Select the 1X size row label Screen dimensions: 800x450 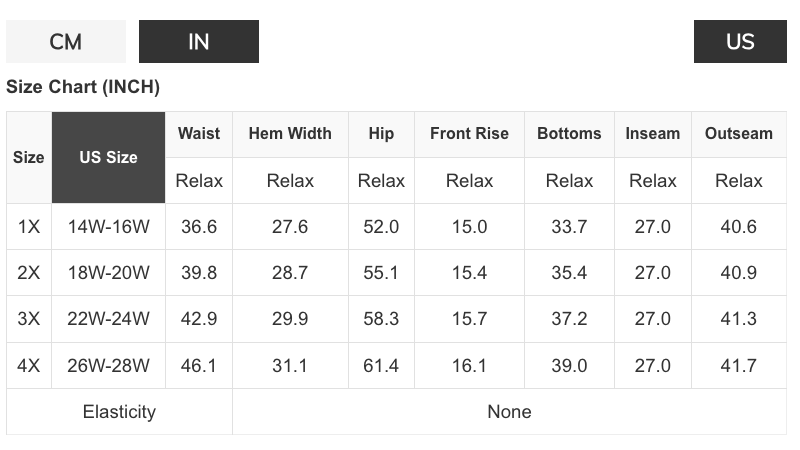[x=29, y=227]
